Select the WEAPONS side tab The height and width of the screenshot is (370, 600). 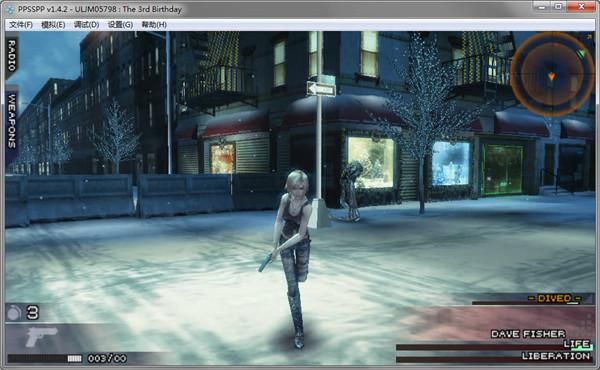click(x=11, y=122)
